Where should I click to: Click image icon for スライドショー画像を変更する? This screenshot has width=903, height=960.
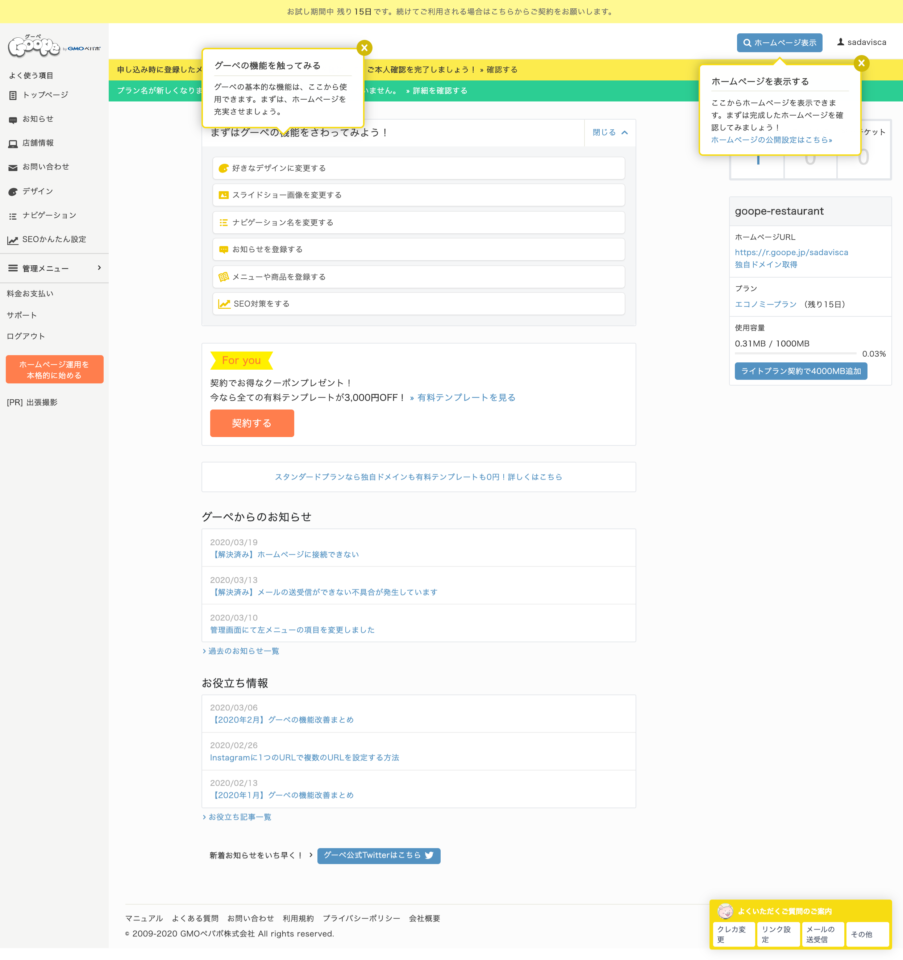pos(223,195)
